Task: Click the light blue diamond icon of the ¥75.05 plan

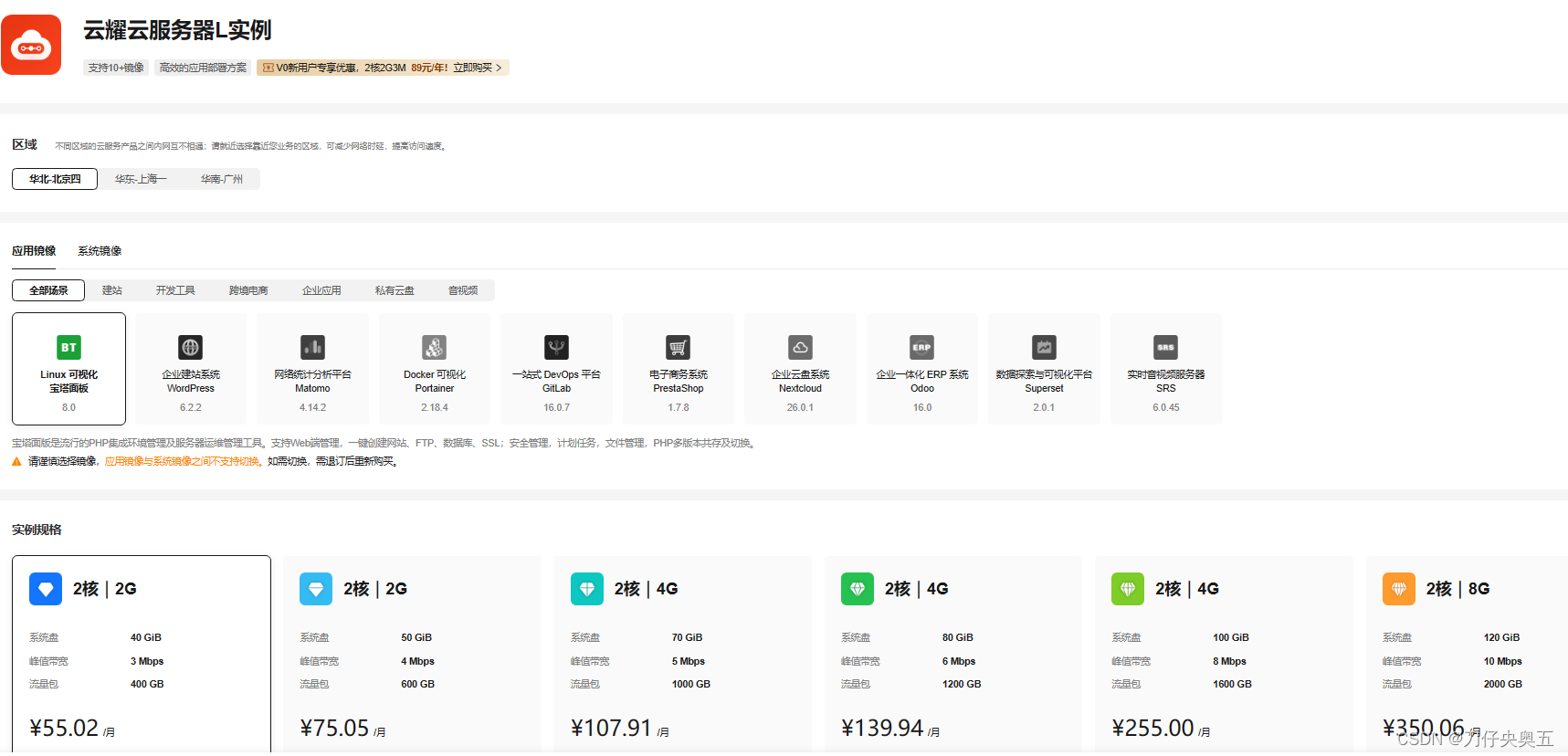Action: pyautogui.click(x=316, y=589)
